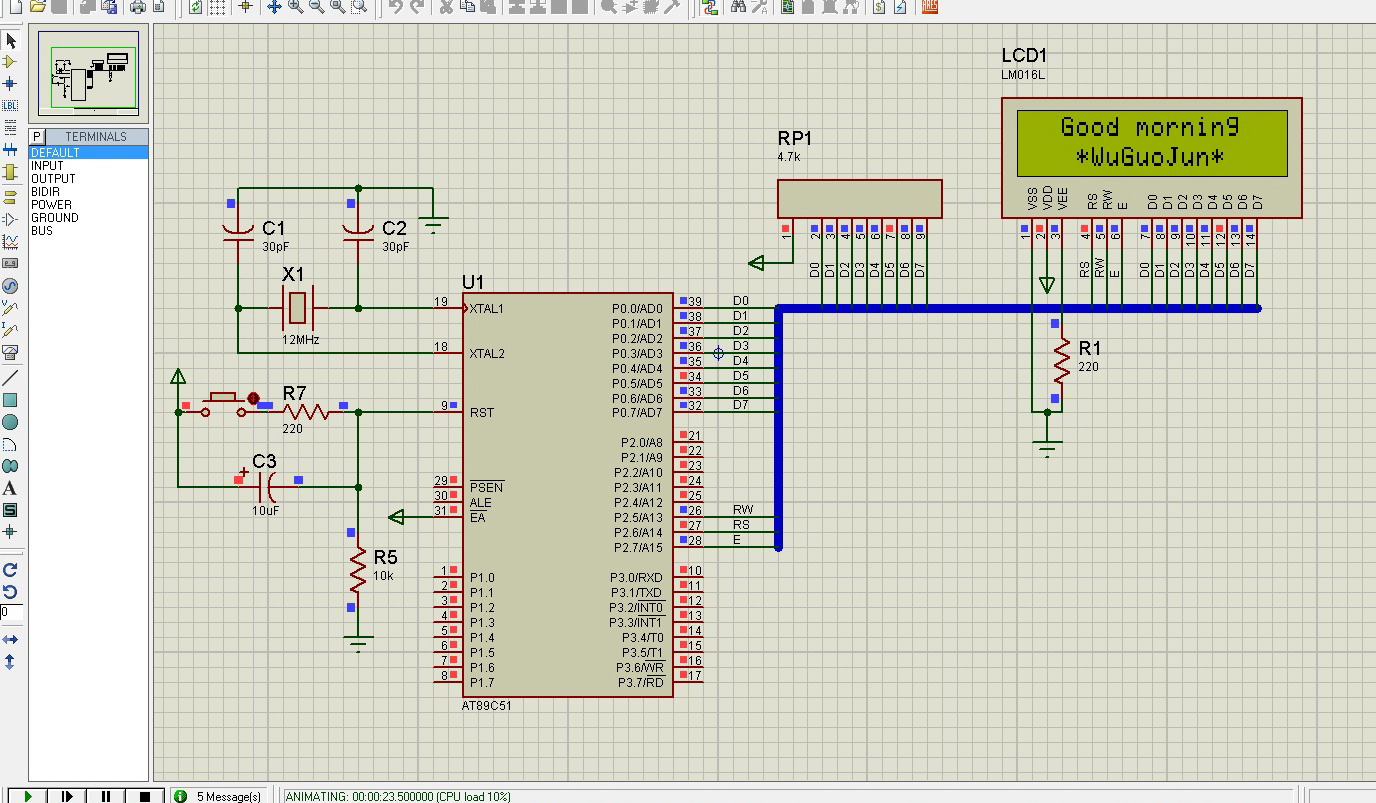Choose the 2D Circle graphics tool
Screen dimensions: 1376x803
11,422
